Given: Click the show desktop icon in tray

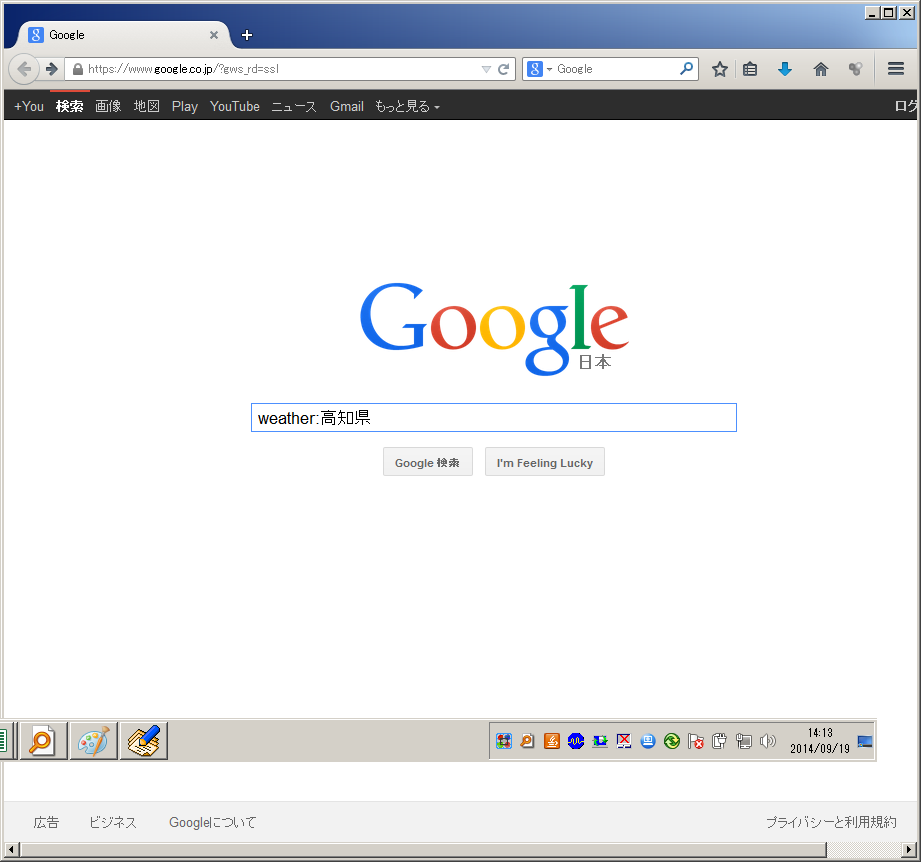Looking at the screenshot, I should pyautogui.click(x=865, y=741).
